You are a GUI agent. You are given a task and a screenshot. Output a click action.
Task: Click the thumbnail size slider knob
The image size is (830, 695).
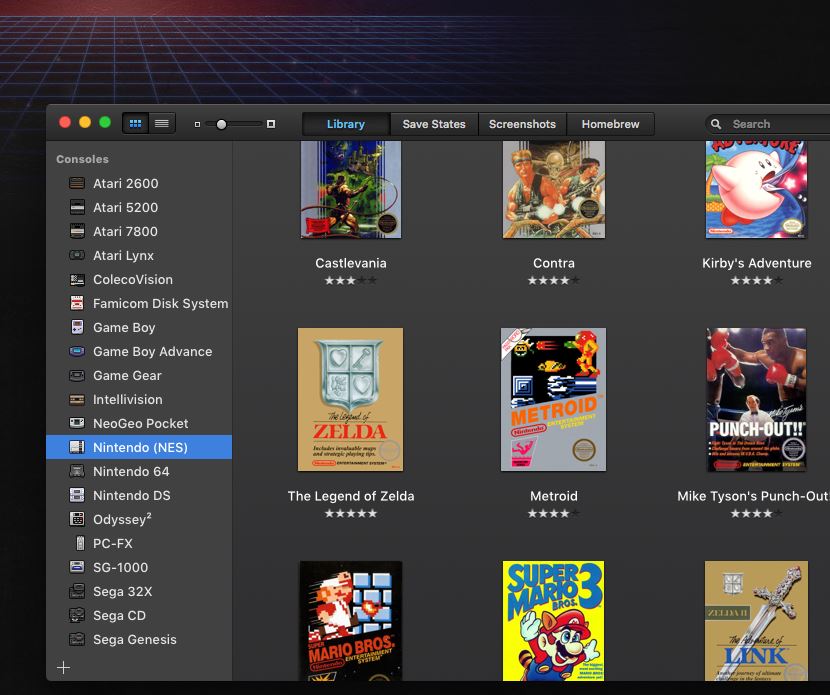pos(221,124)
